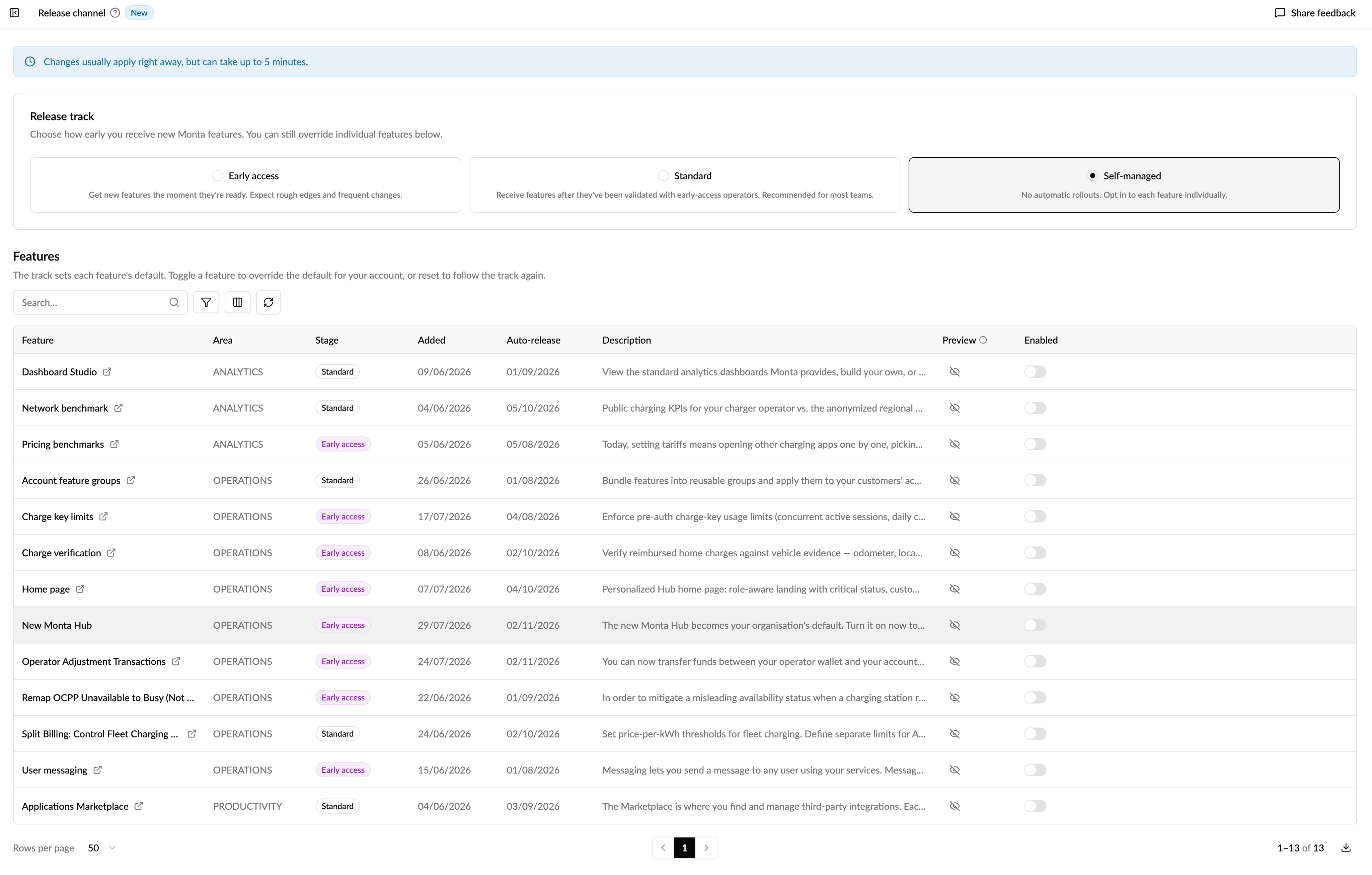Open Charge key limits external link icon
The width and height of the screenshot is (1372, 875).
(x=103, y=517)
